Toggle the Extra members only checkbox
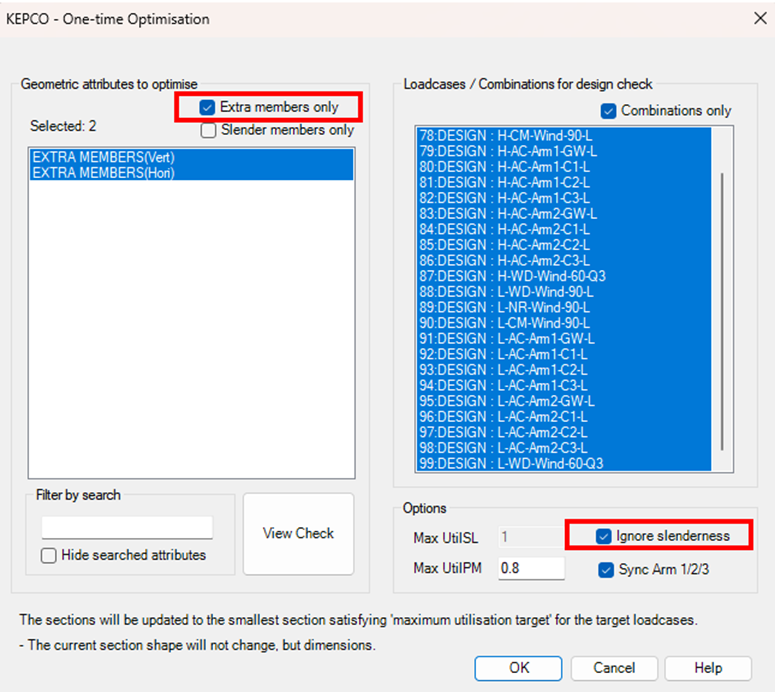 pyautogui.click(x=208, y=107)
